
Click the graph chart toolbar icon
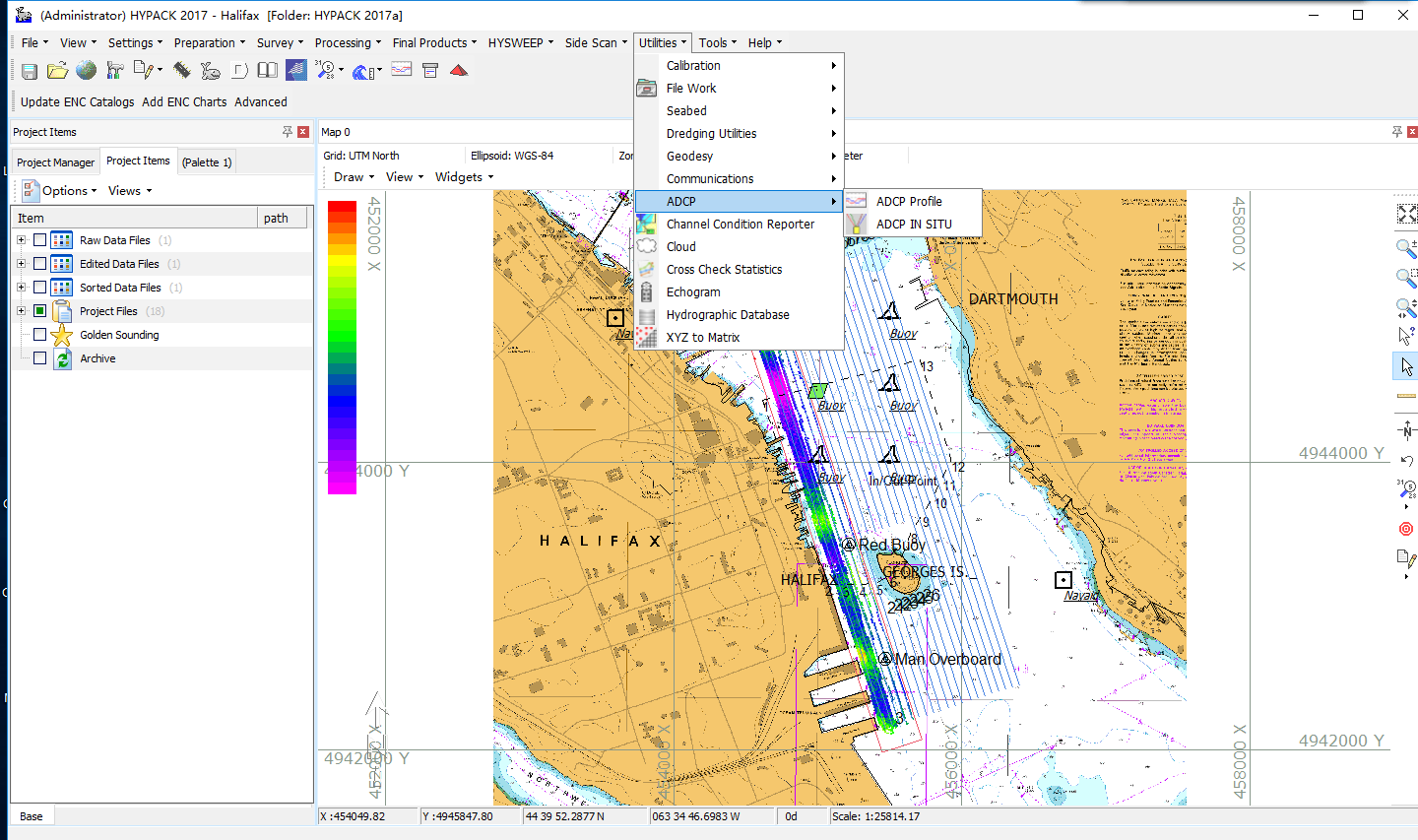(x=402, y=70)
